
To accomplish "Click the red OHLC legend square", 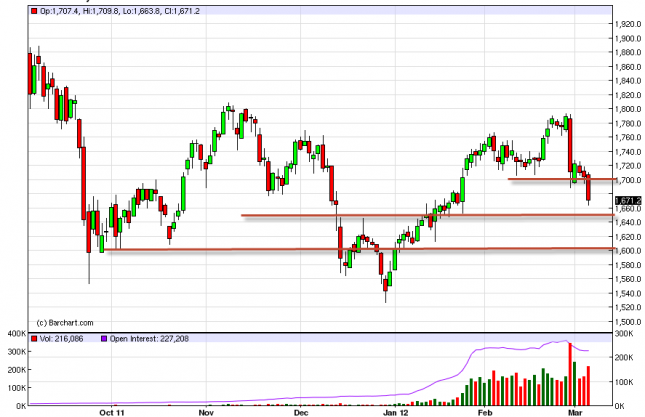I will pyautogui.click(x=34, y=11).
